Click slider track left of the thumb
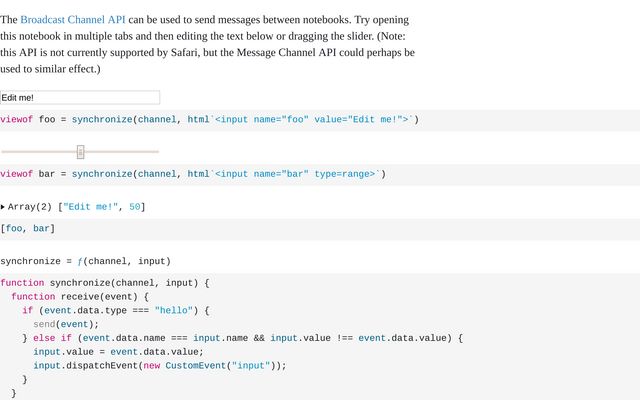This screenshot has height=400, width=640. click(x=38, y=152)
